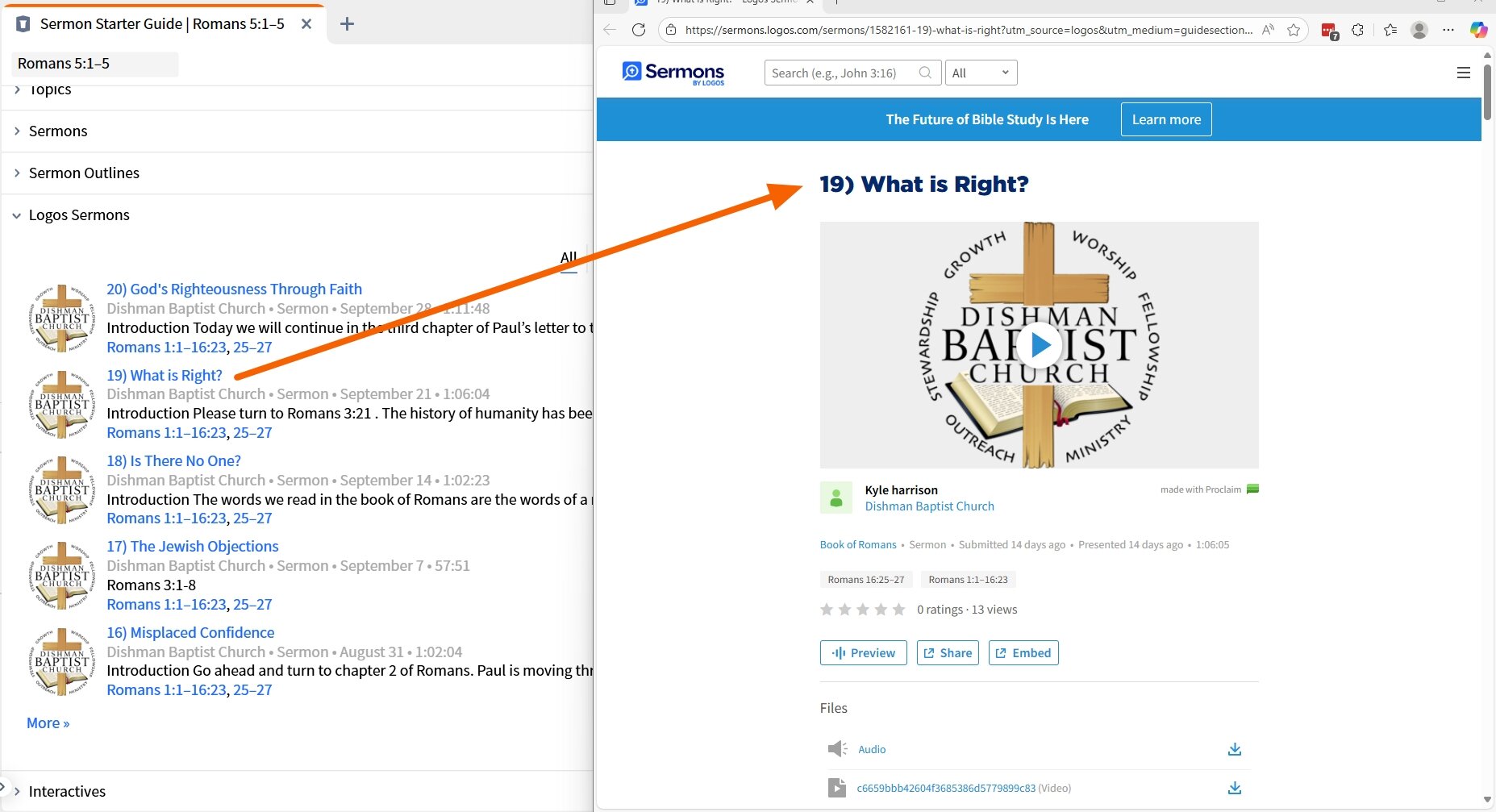This screenshot has height=812, width=1496.
Task: Open the hamburger menu on the Sermons page
Action: 1465,73
